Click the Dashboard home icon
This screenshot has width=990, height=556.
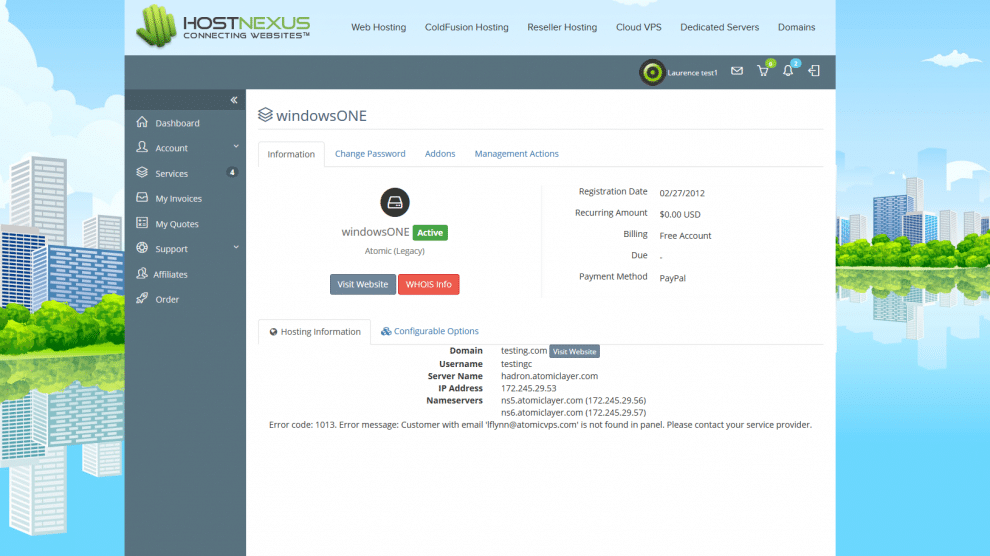tap(142, 122)
